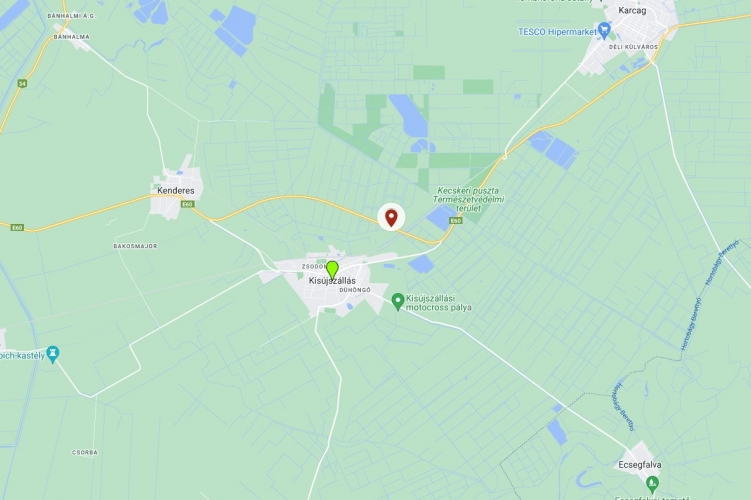Click the Kisújszállás town name label

[332, 281]
